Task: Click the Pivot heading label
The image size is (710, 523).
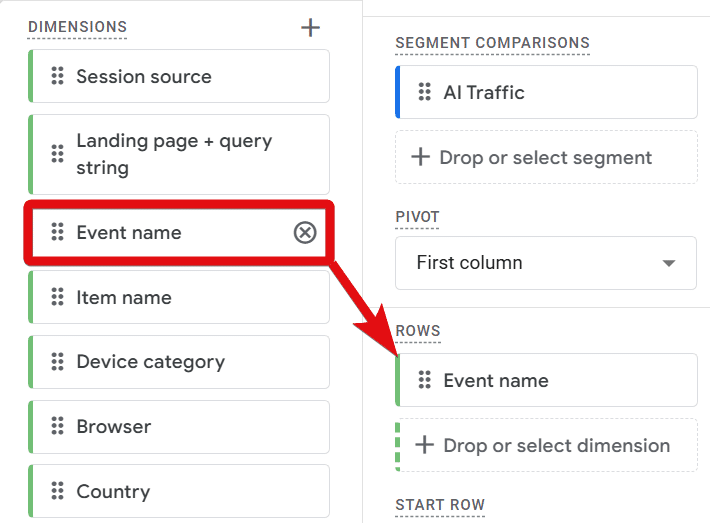Action: pos(417,217)
